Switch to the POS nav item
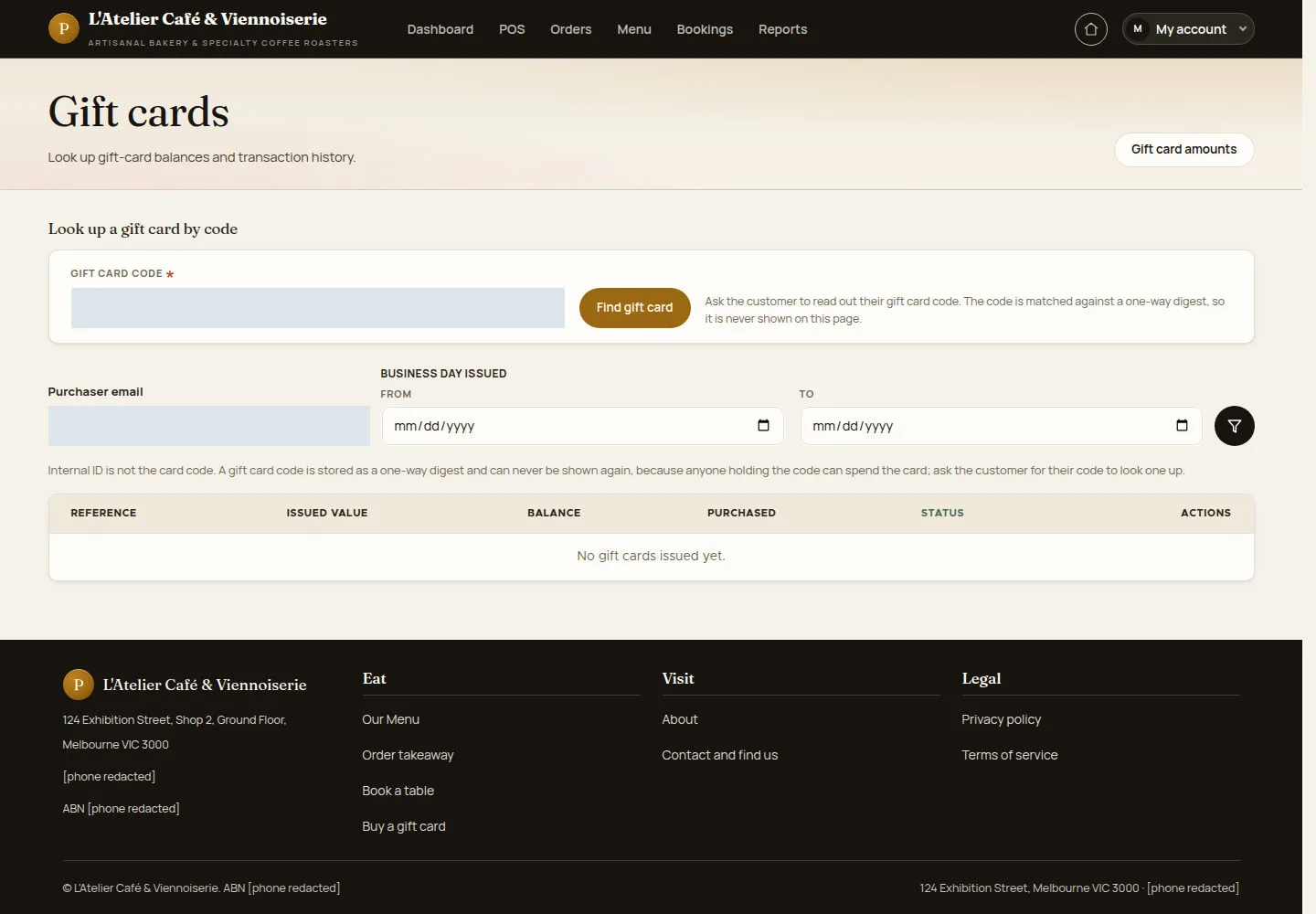 512,29
